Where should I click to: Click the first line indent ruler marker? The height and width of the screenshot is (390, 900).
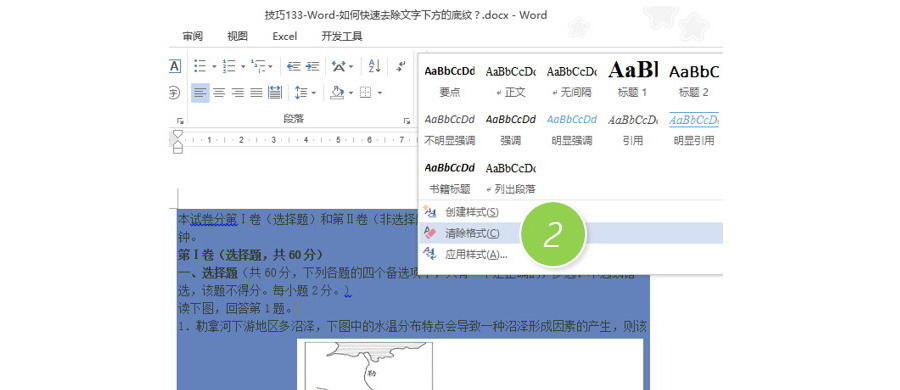coord(178,133)
